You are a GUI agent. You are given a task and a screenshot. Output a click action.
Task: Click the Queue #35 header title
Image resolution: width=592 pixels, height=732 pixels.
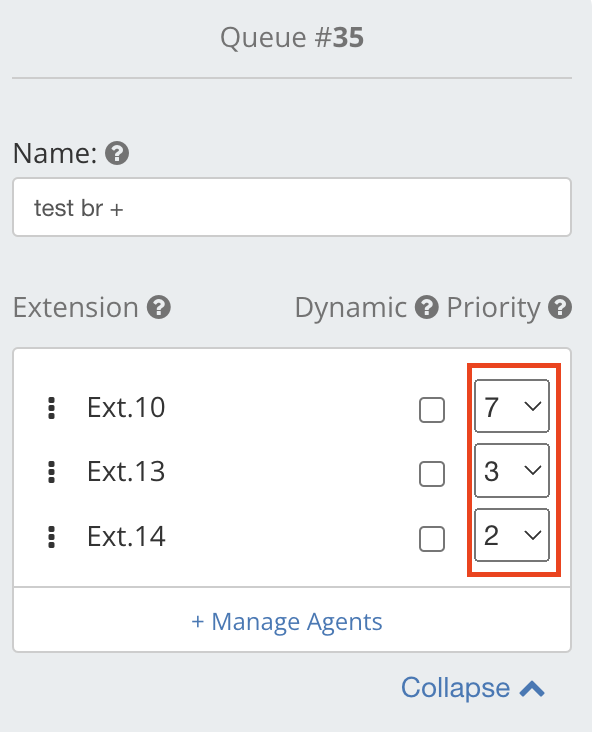(x=292, y=37)
